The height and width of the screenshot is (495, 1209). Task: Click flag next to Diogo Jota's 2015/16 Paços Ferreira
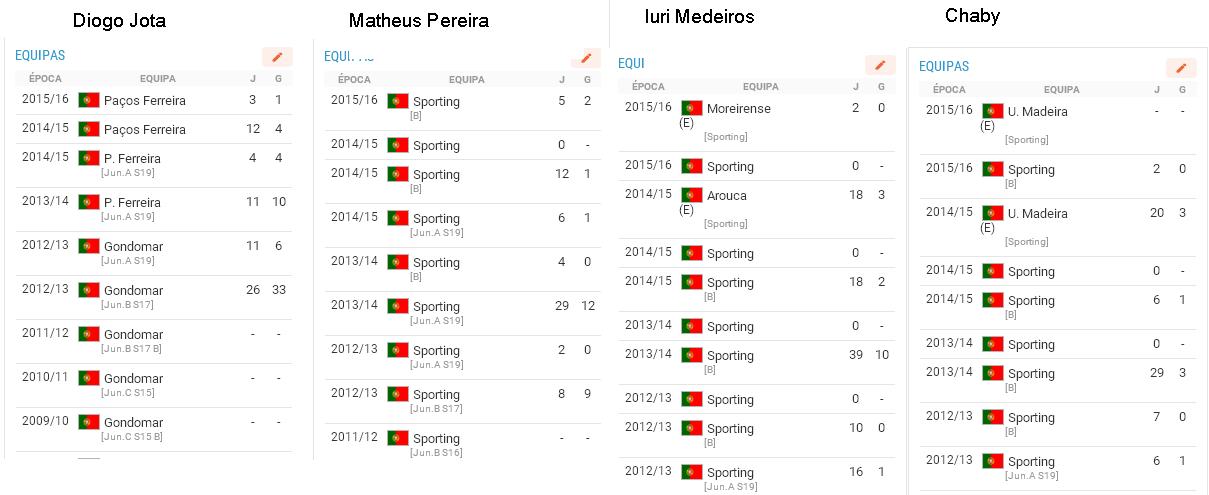point(90,100)
